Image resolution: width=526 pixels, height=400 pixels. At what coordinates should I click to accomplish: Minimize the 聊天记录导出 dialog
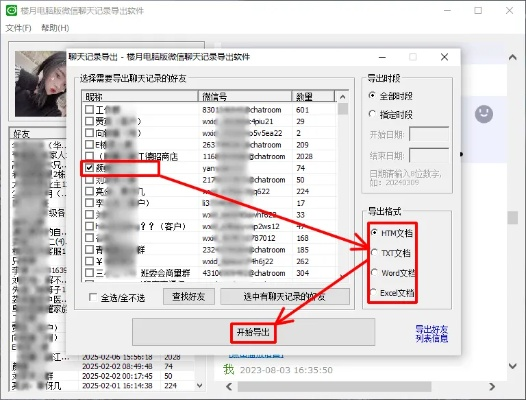[x=382, y=57]
